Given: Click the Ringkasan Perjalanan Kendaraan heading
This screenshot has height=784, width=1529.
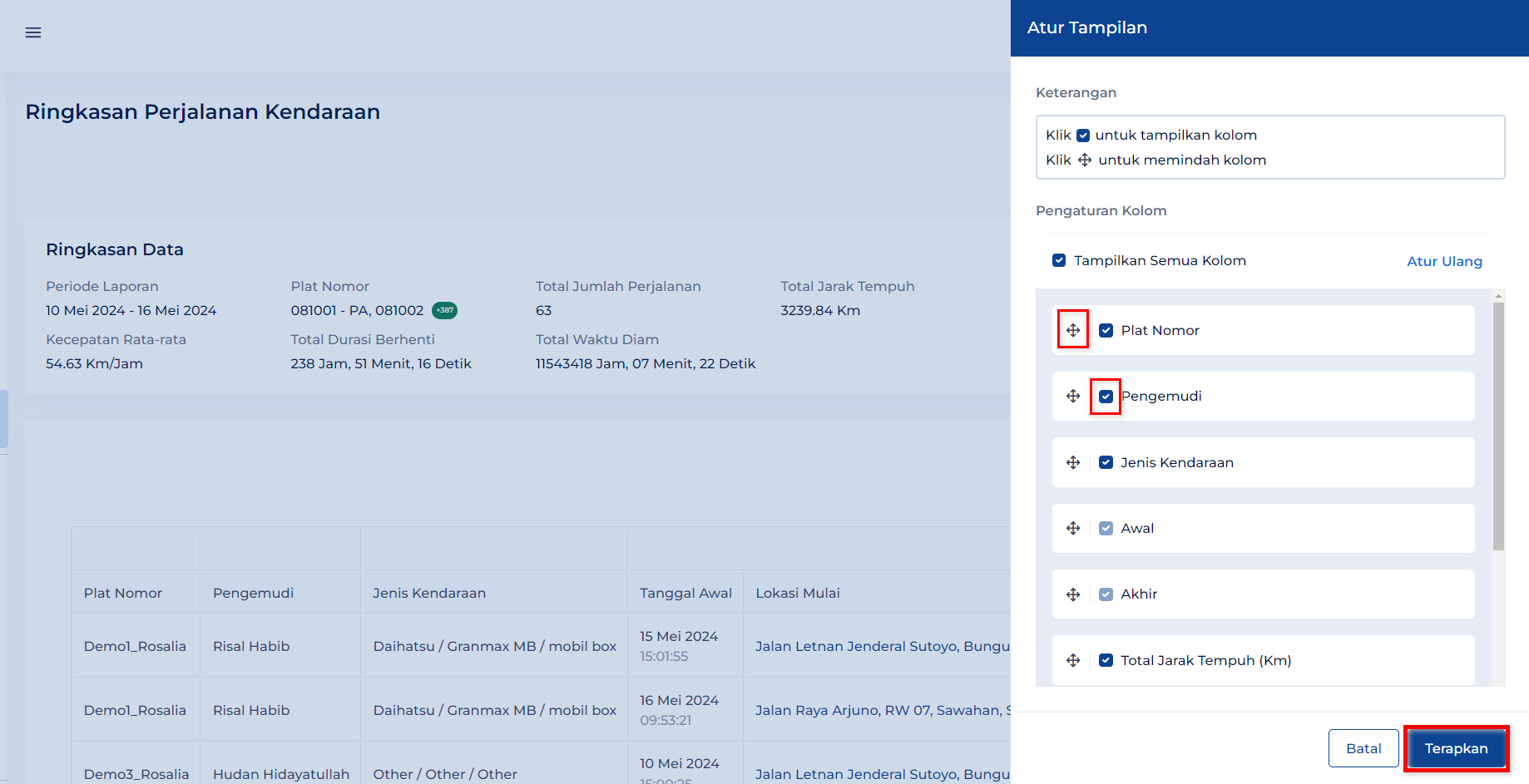Looking at the screenshot, I should (202, 111).
